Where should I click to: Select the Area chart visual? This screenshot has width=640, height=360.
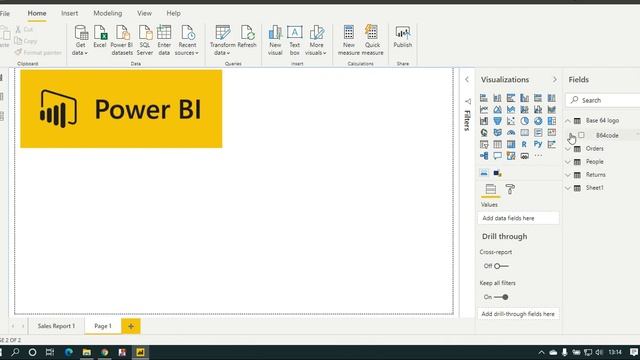[497, 109]
